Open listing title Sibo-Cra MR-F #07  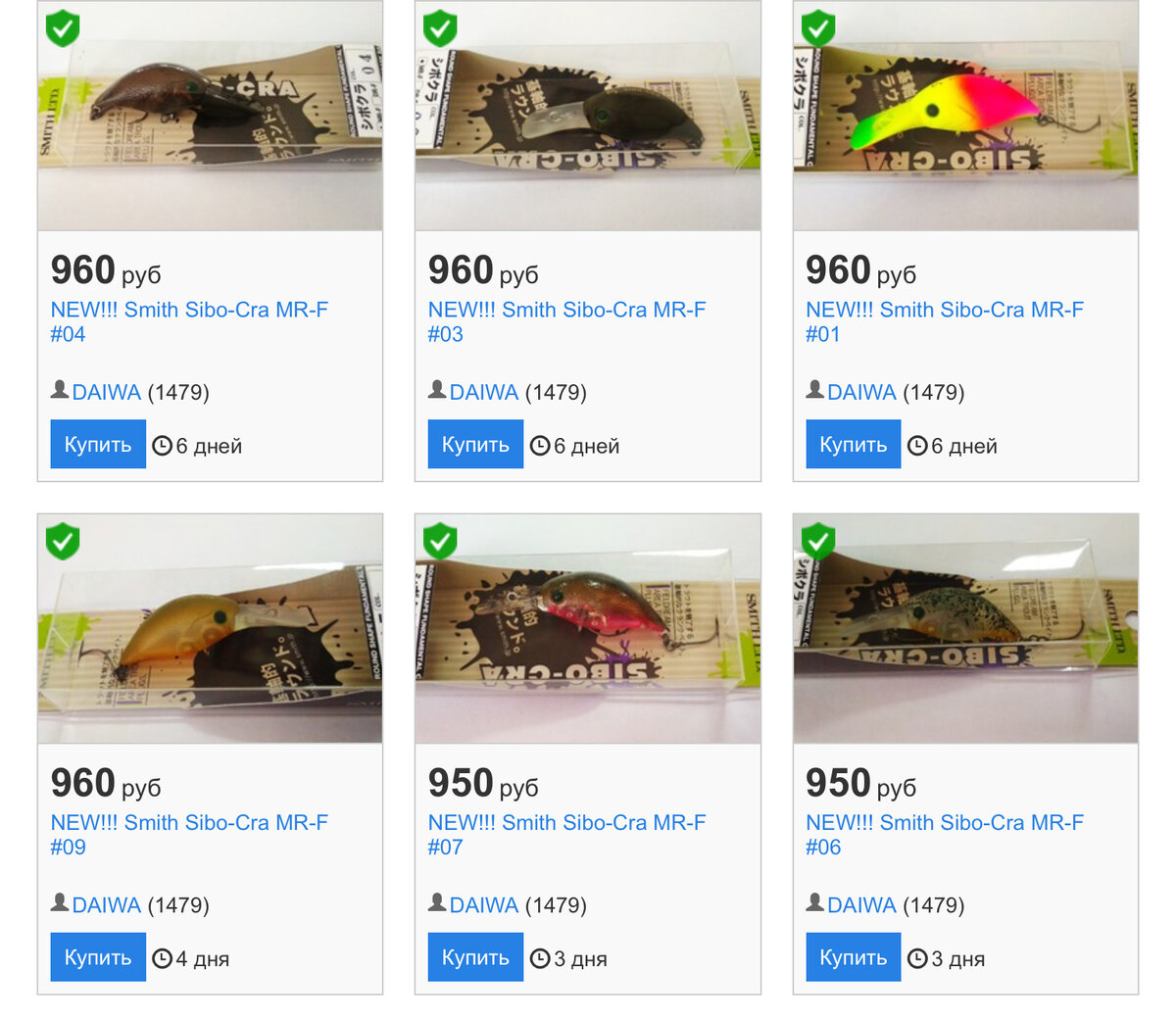point(566,835)
